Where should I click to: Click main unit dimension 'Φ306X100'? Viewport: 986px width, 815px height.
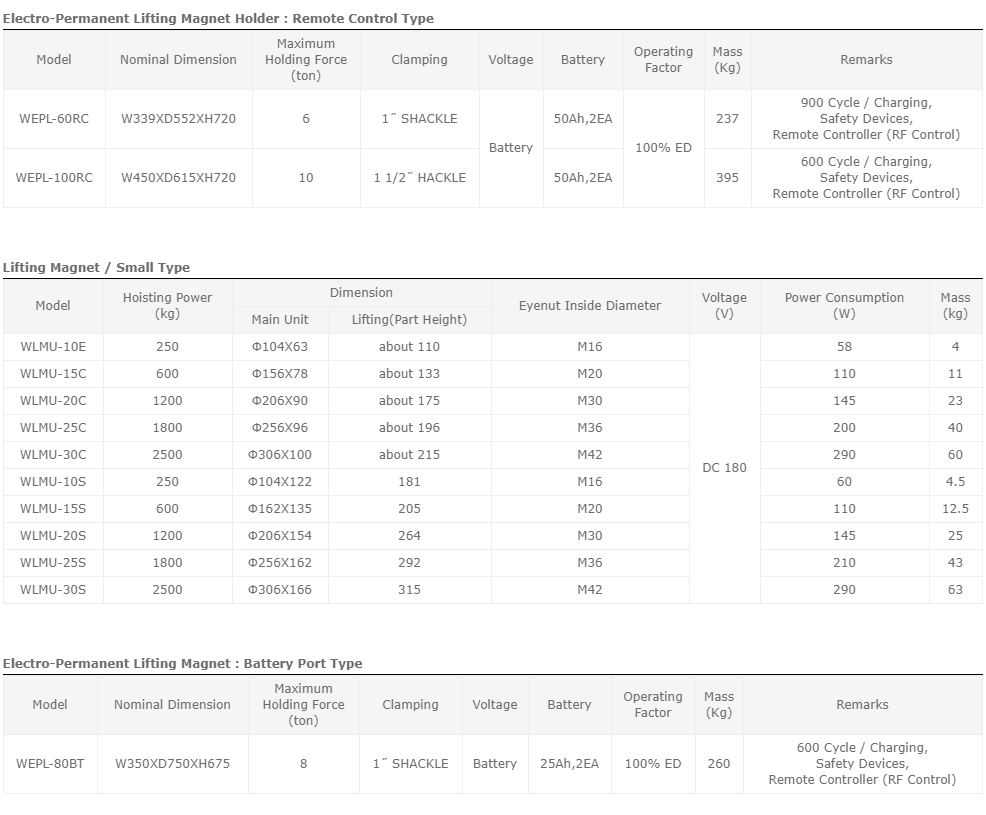point(280,455)
